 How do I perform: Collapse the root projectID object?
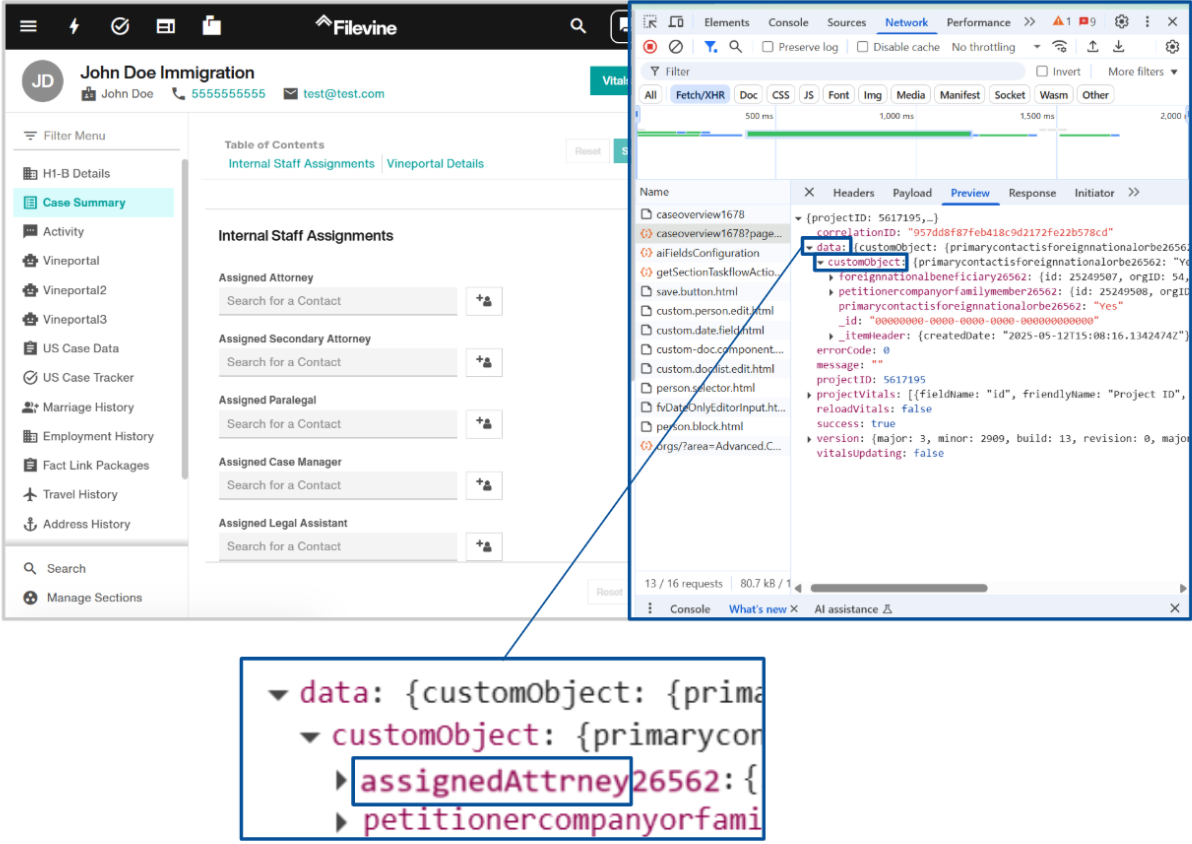(798, 218)
